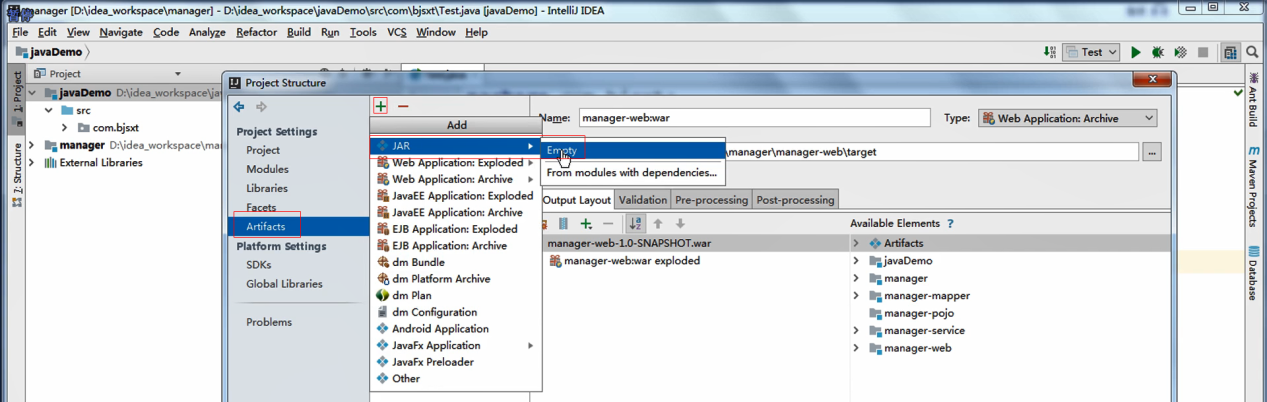Open the Test run configuration dropdown

1091,52
